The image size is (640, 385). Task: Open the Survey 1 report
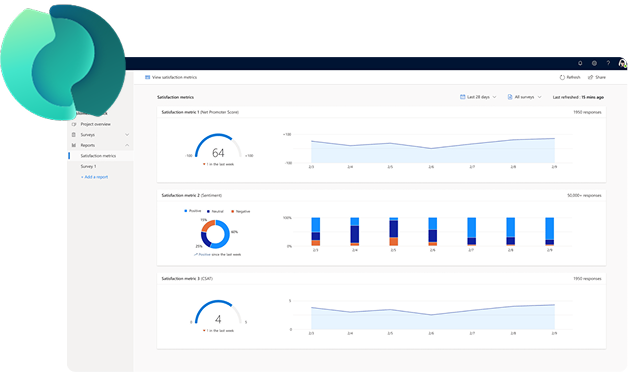[88, 167]
